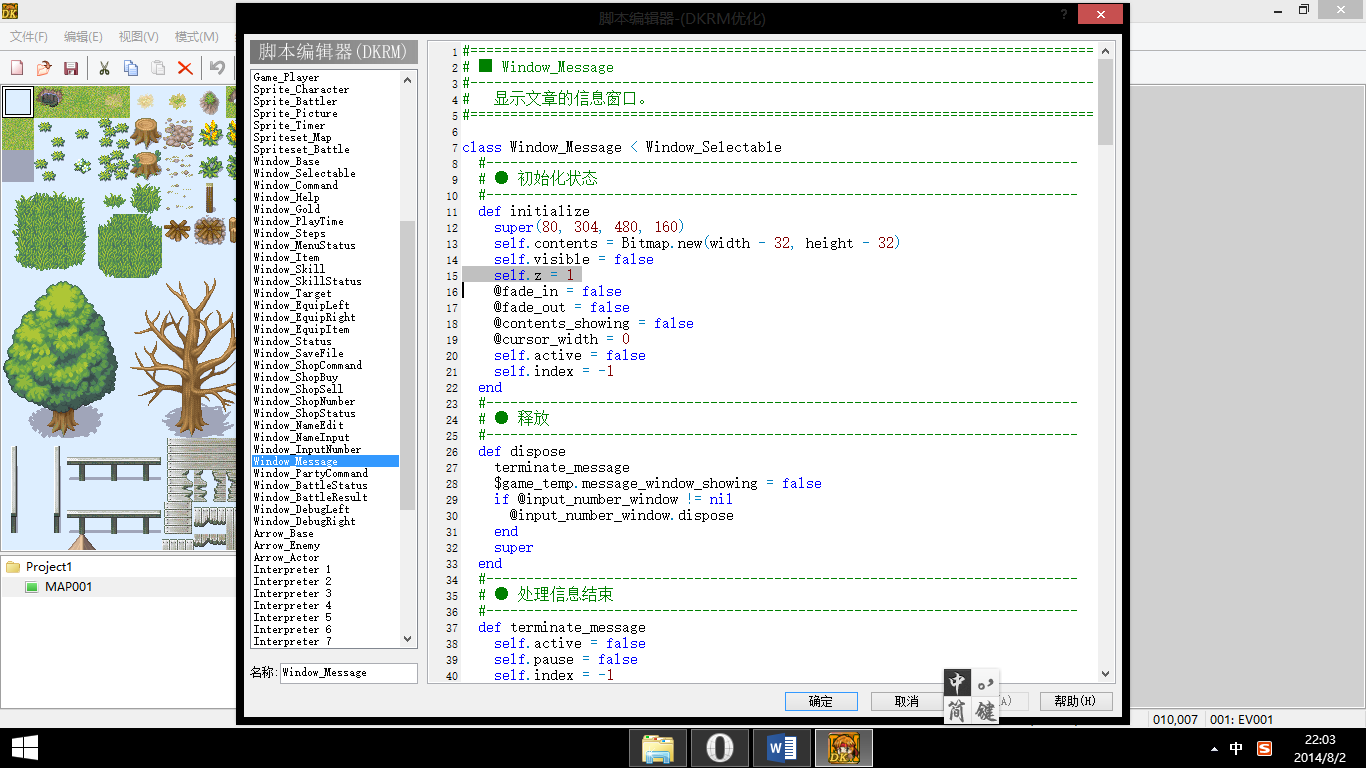Click the red X Delete toolbar icon
1366x768 pixels.
tap(185, 68)
